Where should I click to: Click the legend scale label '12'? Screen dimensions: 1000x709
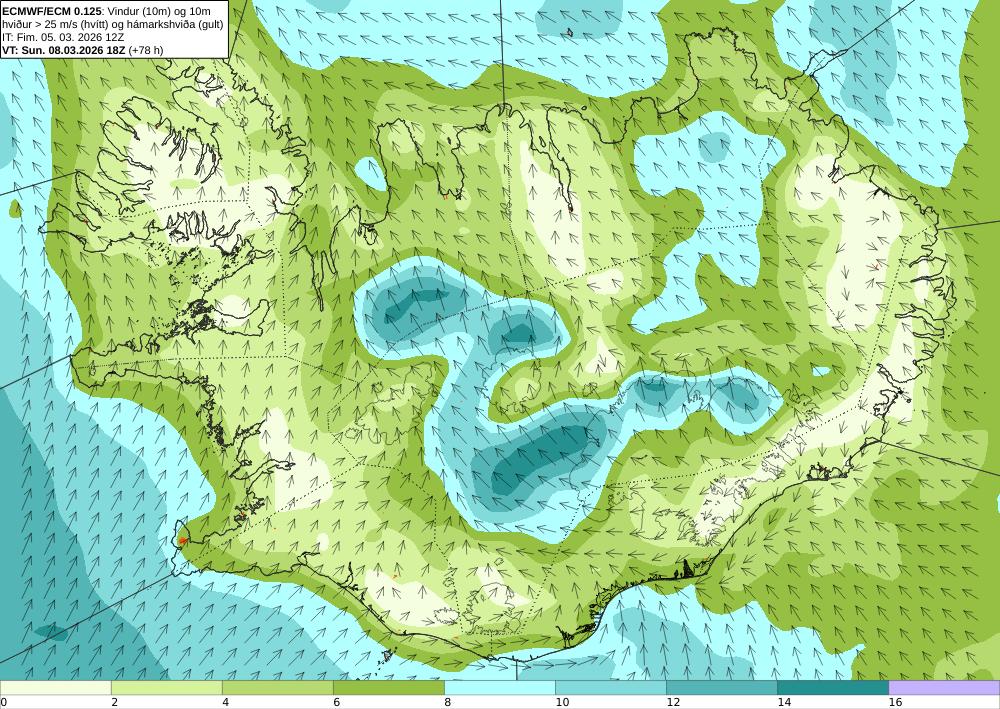[x=673, y=703]
